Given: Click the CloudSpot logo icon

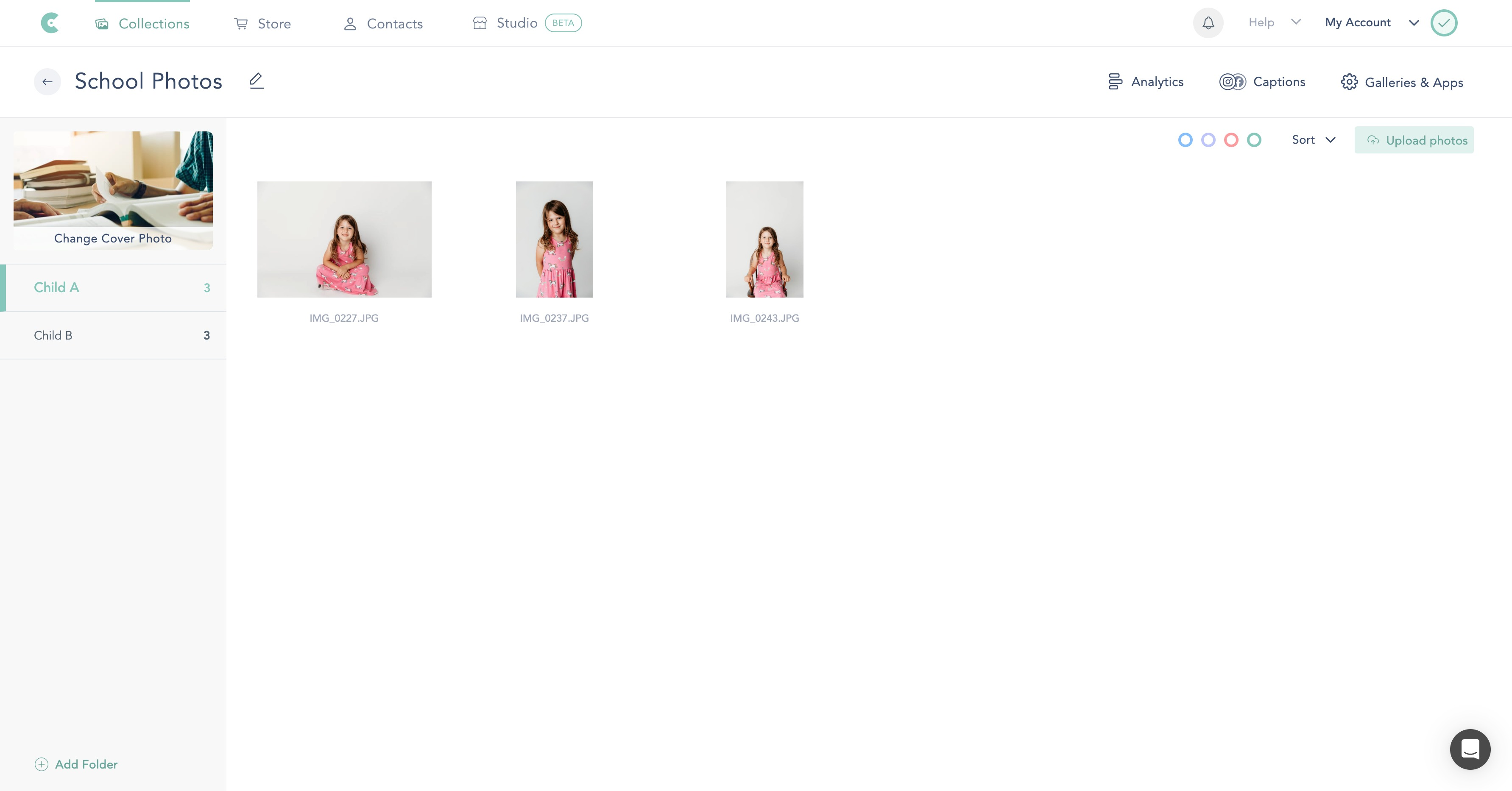Looking at the screenshot, I should (50, 23).
